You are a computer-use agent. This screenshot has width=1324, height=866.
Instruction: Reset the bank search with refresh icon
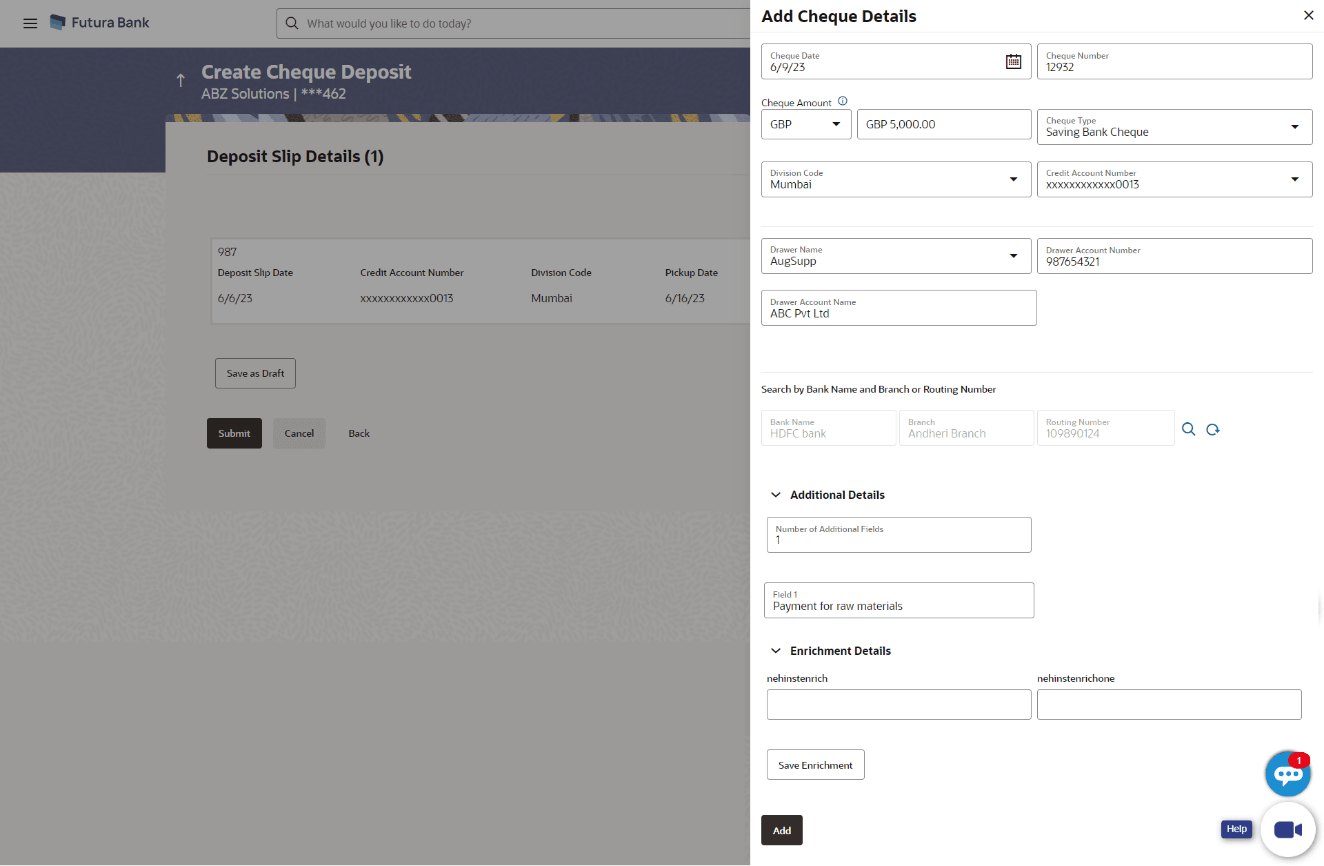pyautogui.click(x=1213, y=429)
